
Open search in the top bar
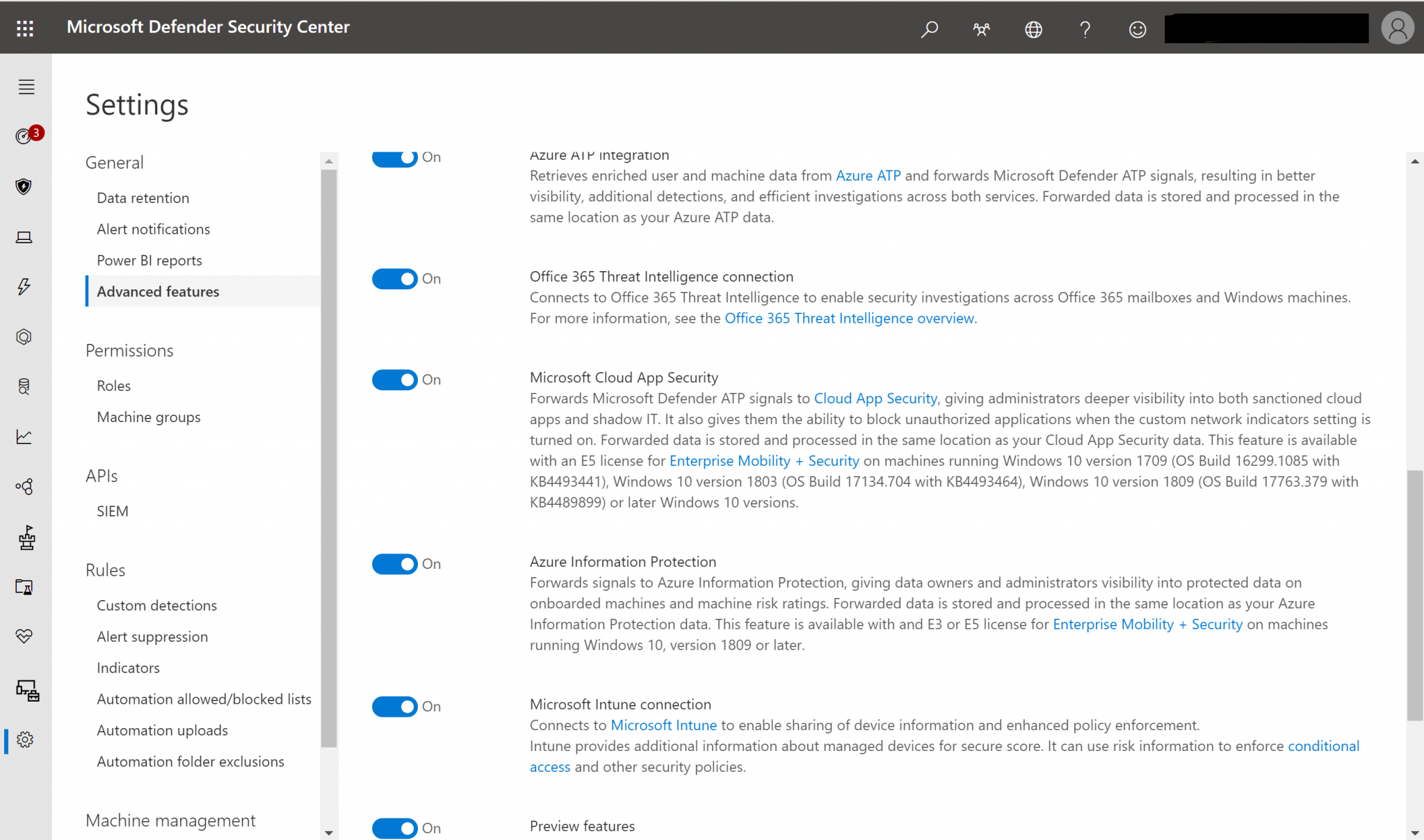929,29
